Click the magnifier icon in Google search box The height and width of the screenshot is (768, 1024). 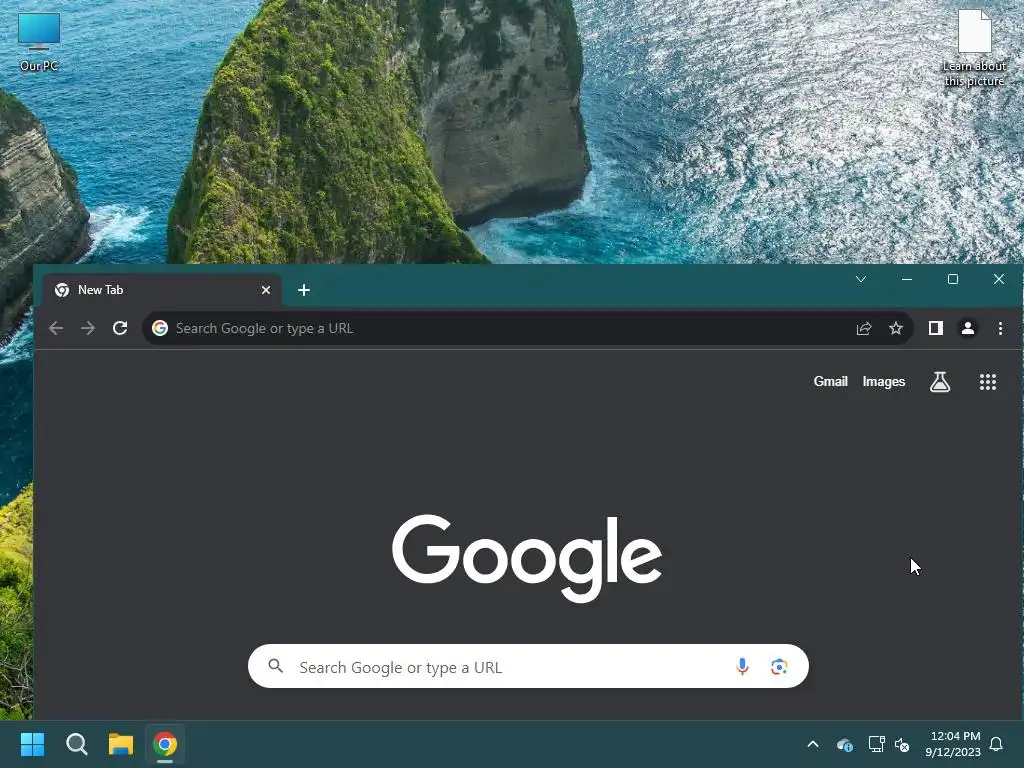click(276, 666)
